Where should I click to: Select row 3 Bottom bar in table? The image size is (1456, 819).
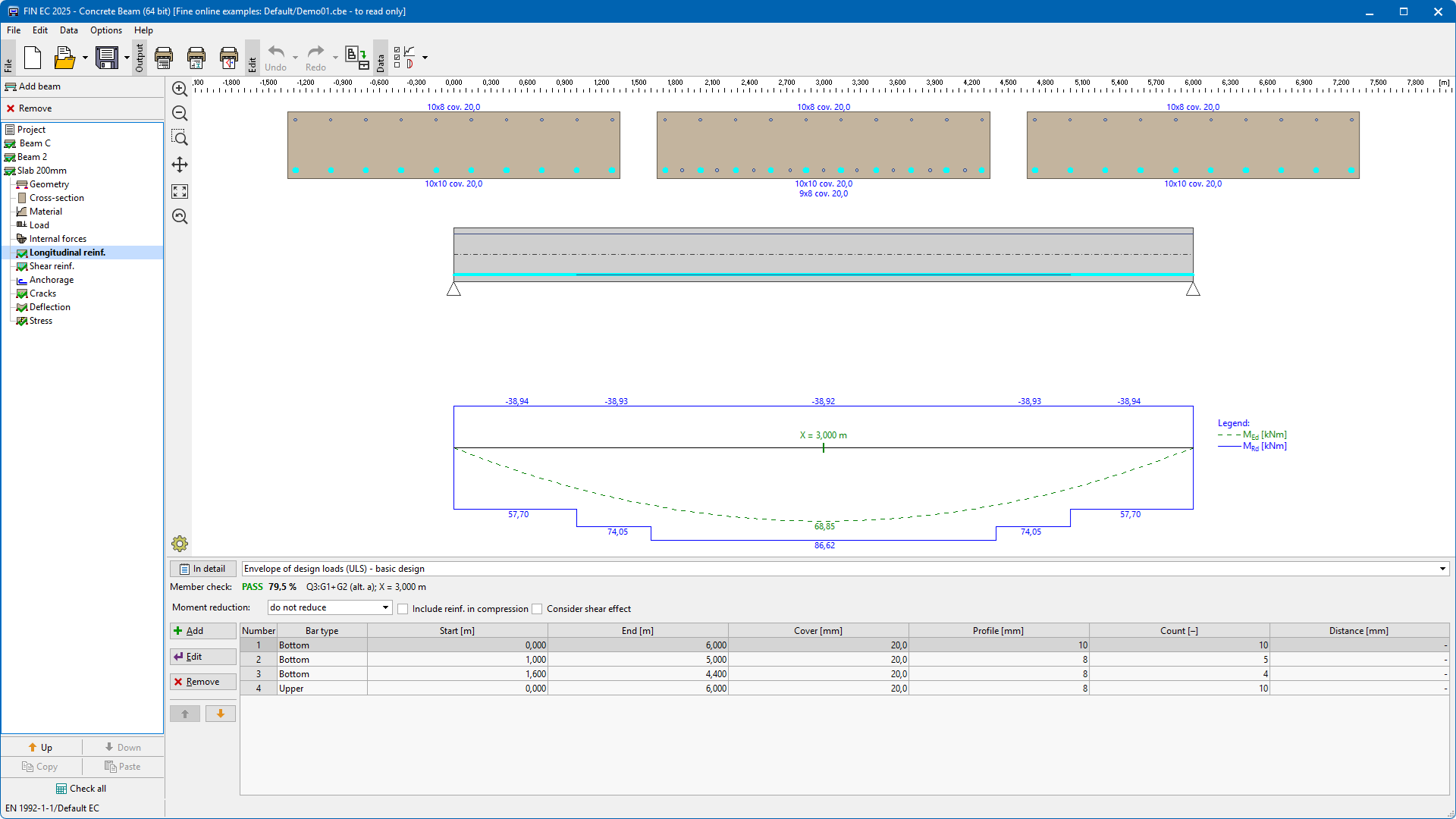point(294,674)
